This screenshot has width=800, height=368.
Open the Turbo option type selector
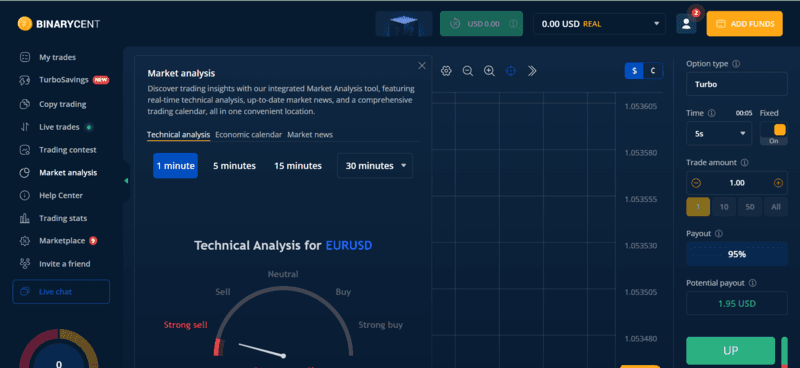click(x=737, y=84)
